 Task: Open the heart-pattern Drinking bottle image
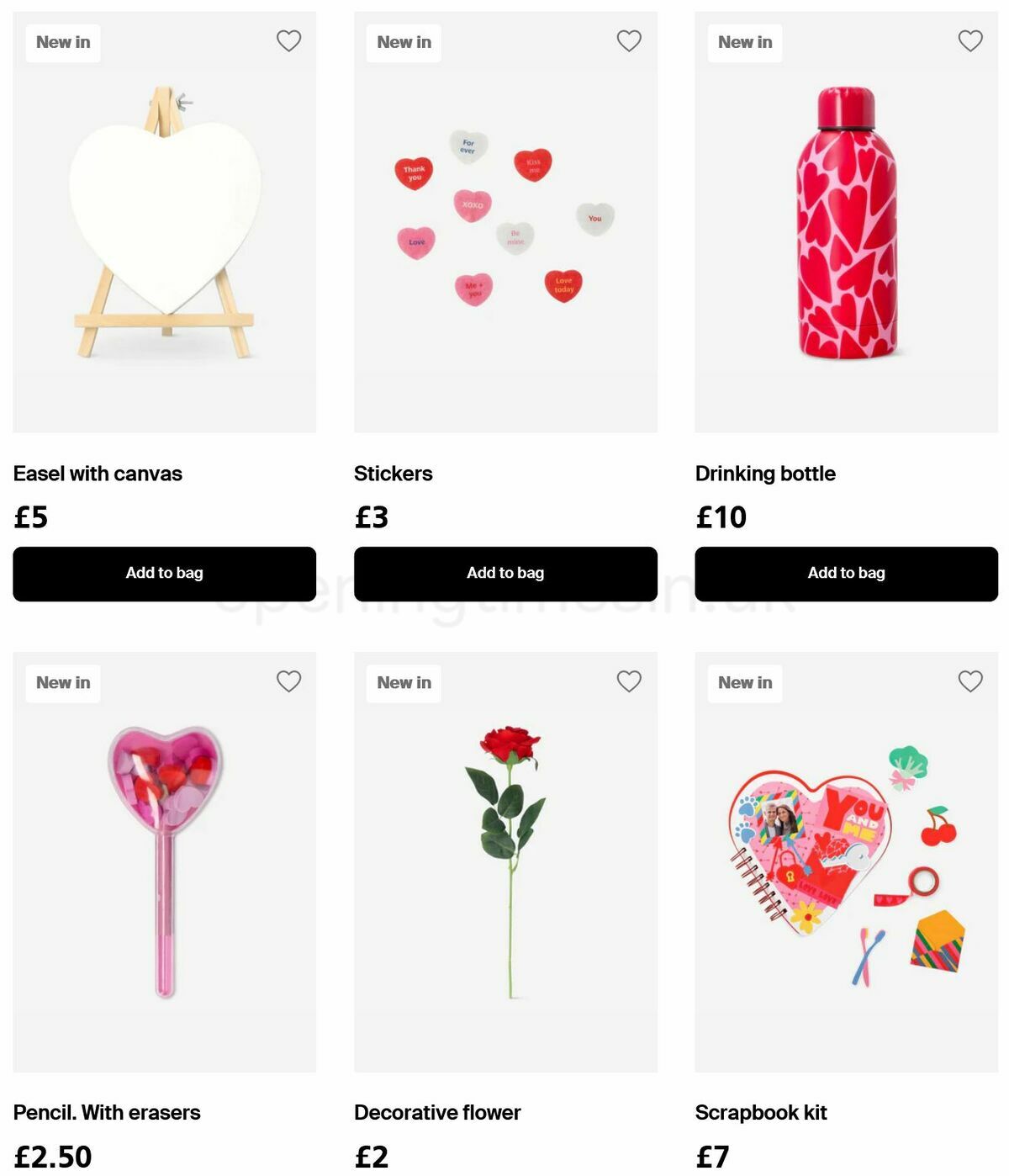[x=846, y=227]
